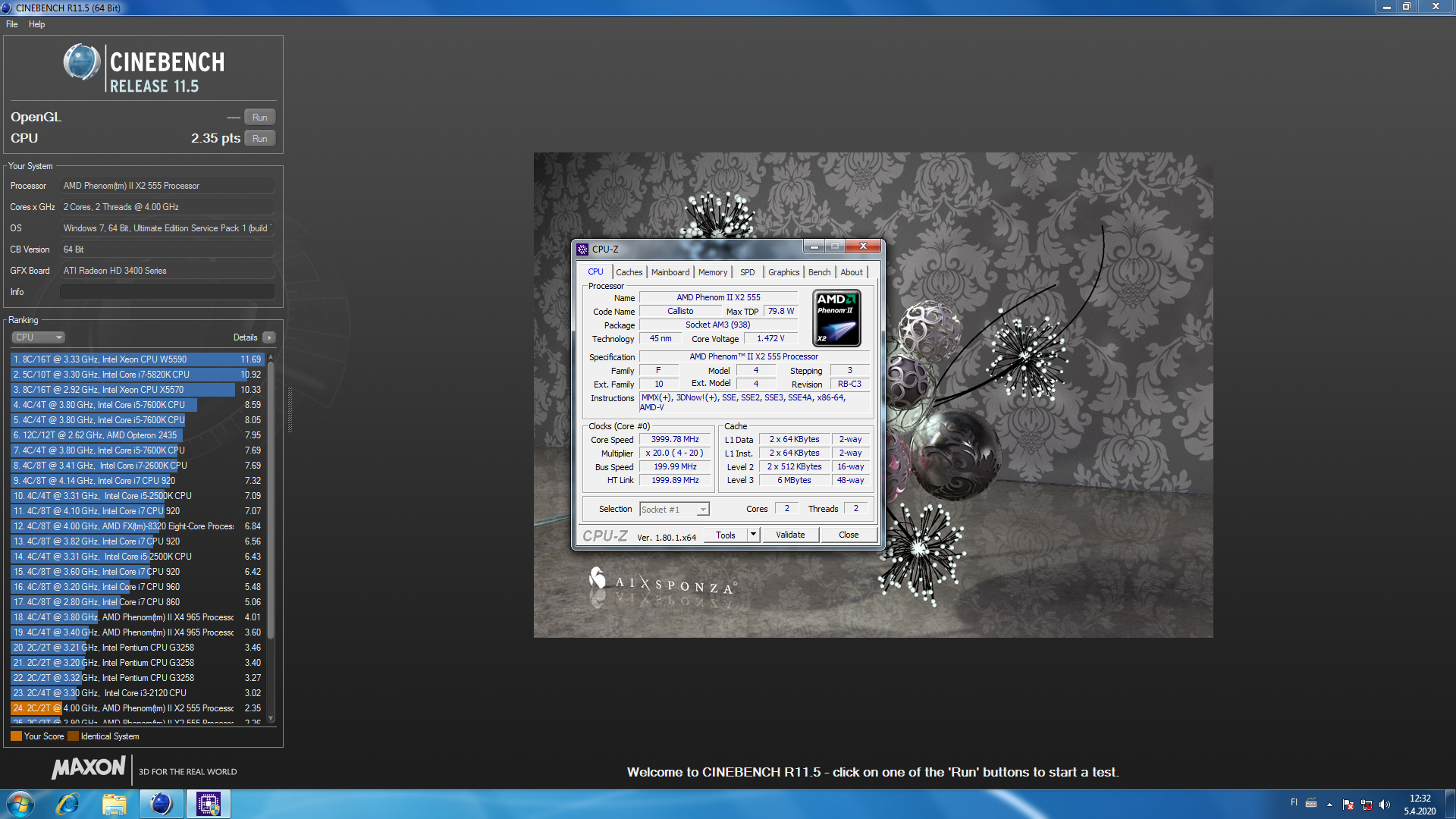Select ranking row Intel Core i7 CPU 860
1456x819 pixels.
click(137, 602)
